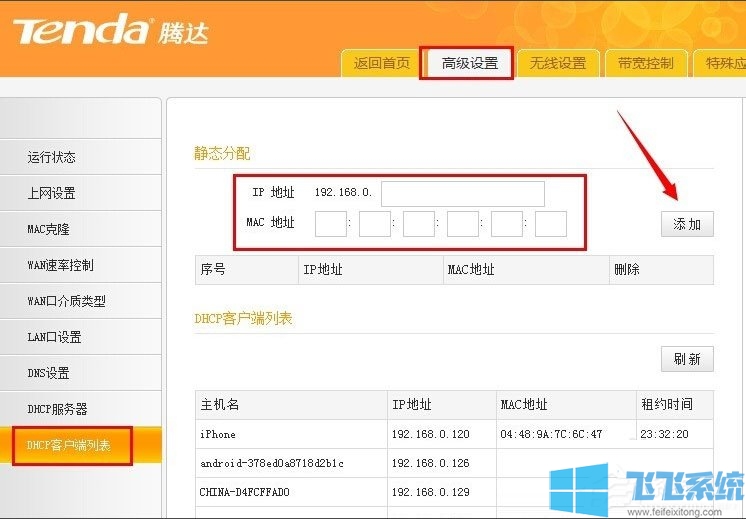Viewport: 746px width, 519px height.
Task: Switch to the 高级设置 tab
Action: [x=469, y=63]
